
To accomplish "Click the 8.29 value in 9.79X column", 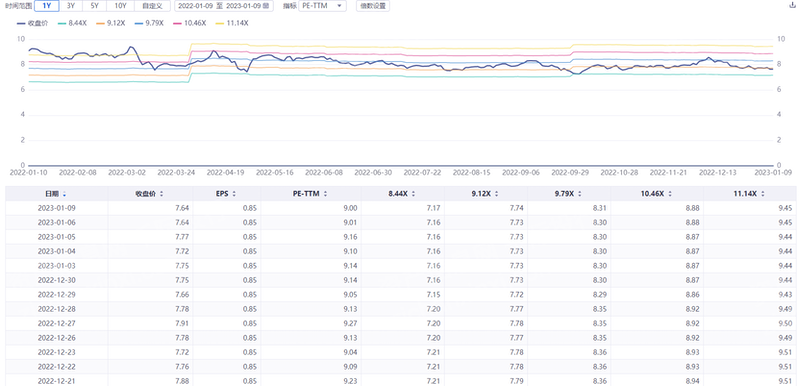I will click(601, 294).
